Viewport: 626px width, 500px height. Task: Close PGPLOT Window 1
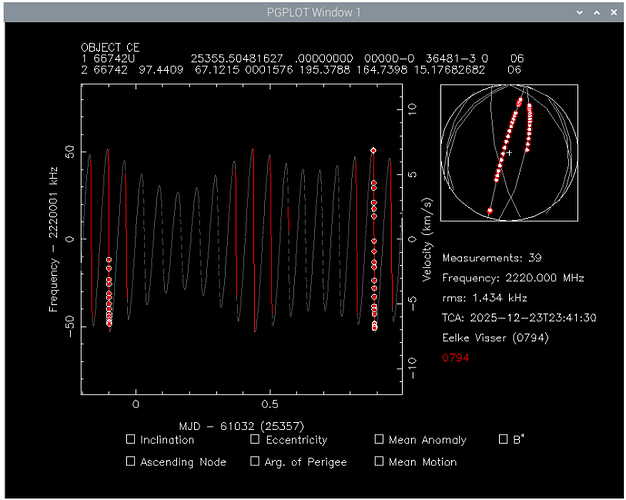tap(612, 12)
